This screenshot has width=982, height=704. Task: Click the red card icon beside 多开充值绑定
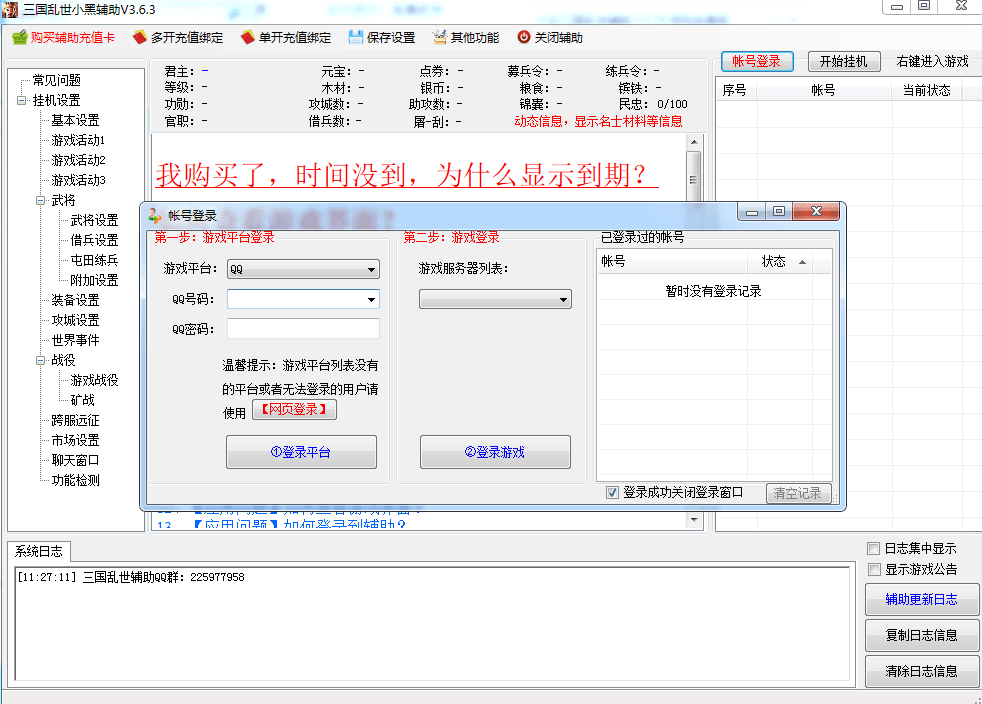(140, 38)
